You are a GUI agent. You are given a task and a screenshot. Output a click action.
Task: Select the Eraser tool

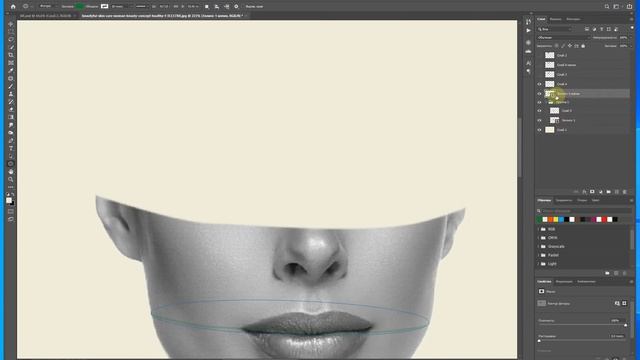point(11,109)
